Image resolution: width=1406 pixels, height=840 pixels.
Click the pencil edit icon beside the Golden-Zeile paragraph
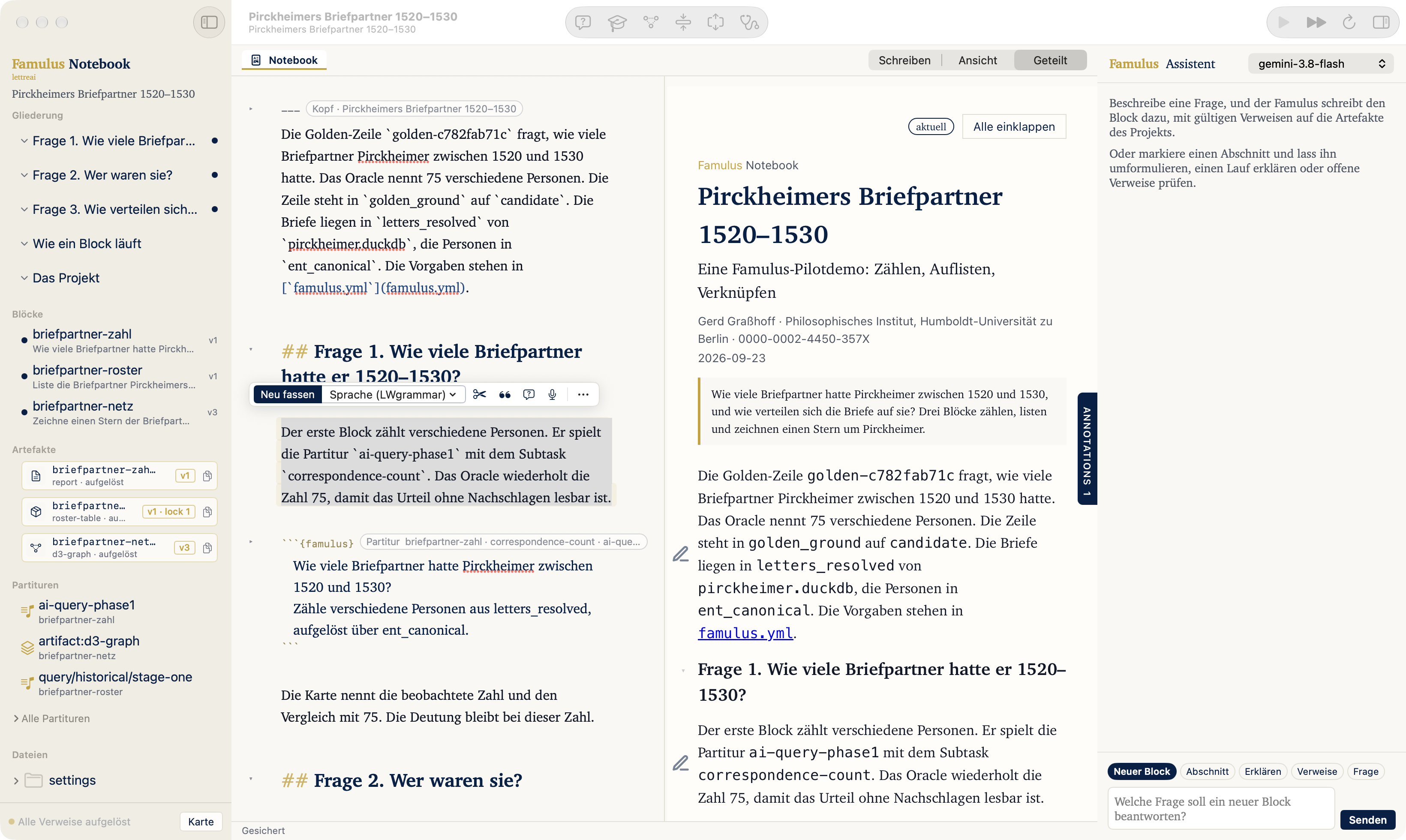click(680, 554)
